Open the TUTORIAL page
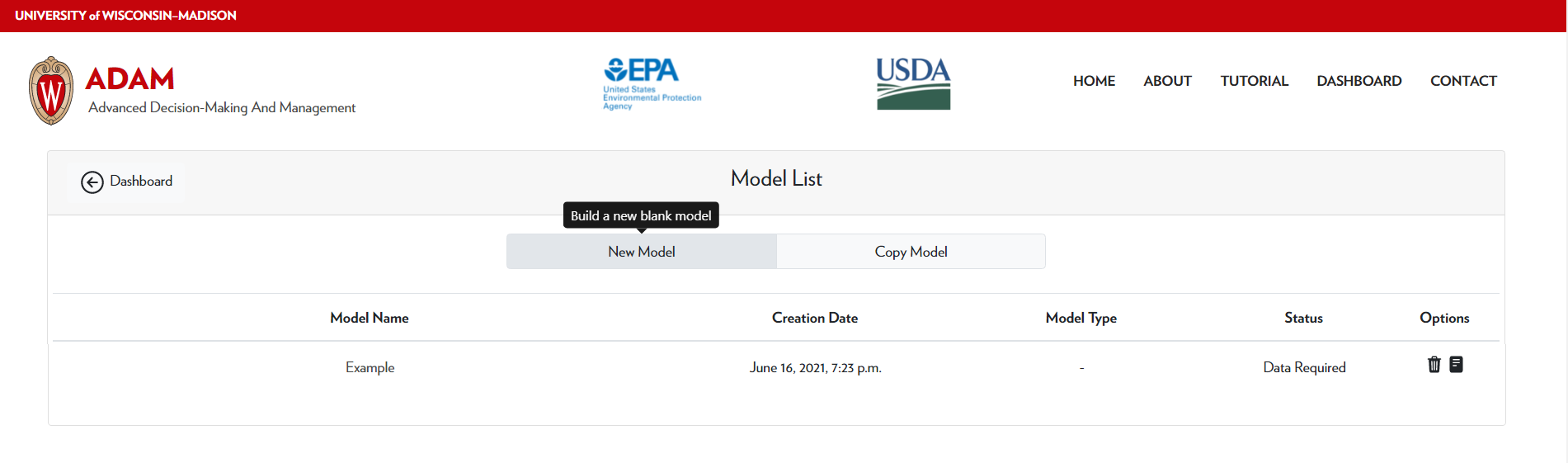Image resolution: width=1568 pixels, height=463 pixels. [1254, 81]
